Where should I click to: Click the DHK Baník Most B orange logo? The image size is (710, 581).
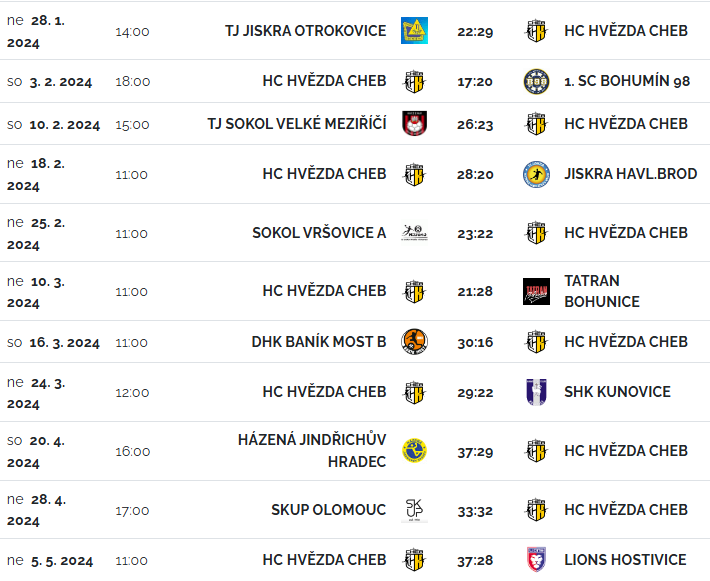pyautogui.click(x=414, y=341)
